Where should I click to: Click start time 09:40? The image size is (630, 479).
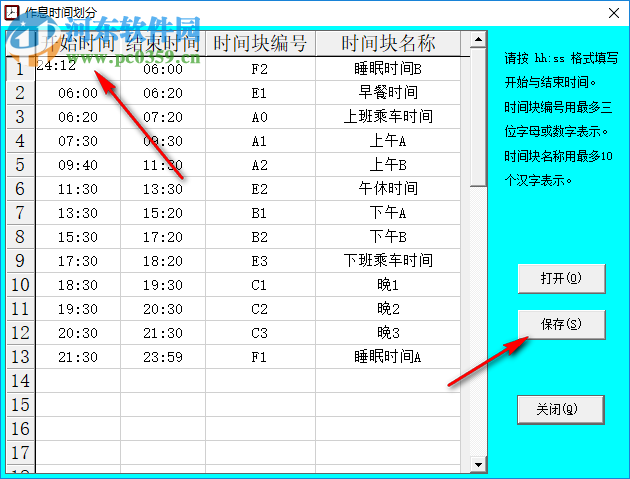point(78,165)
